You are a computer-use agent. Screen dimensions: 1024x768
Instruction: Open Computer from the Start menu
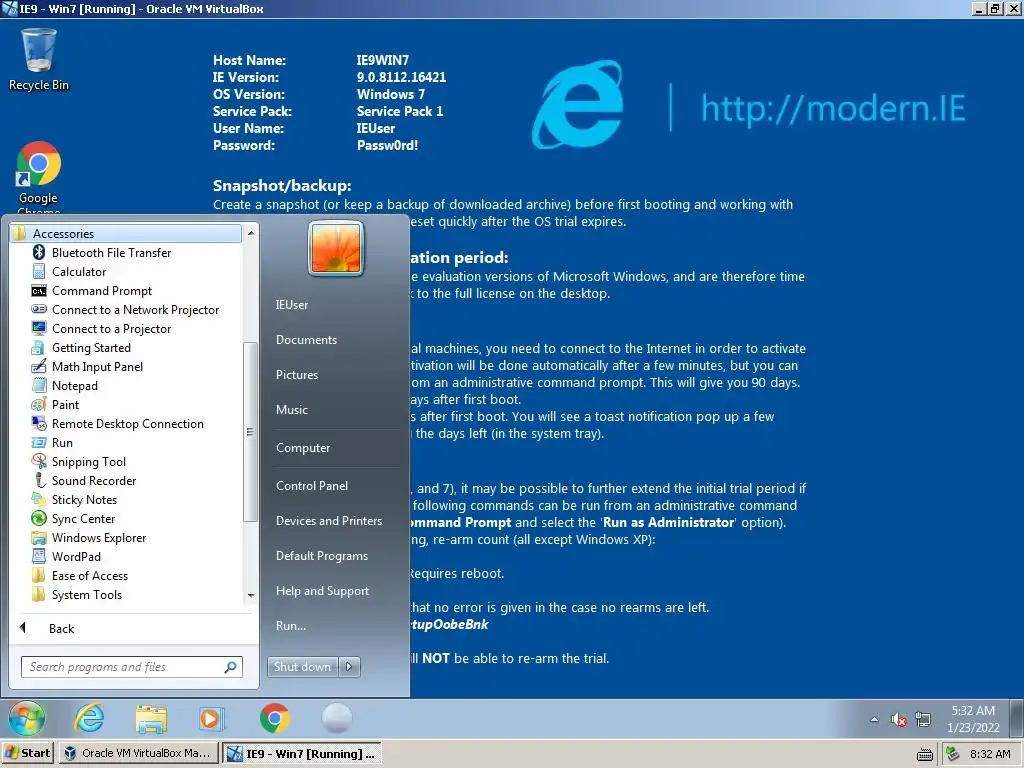(x=302, y=448)
